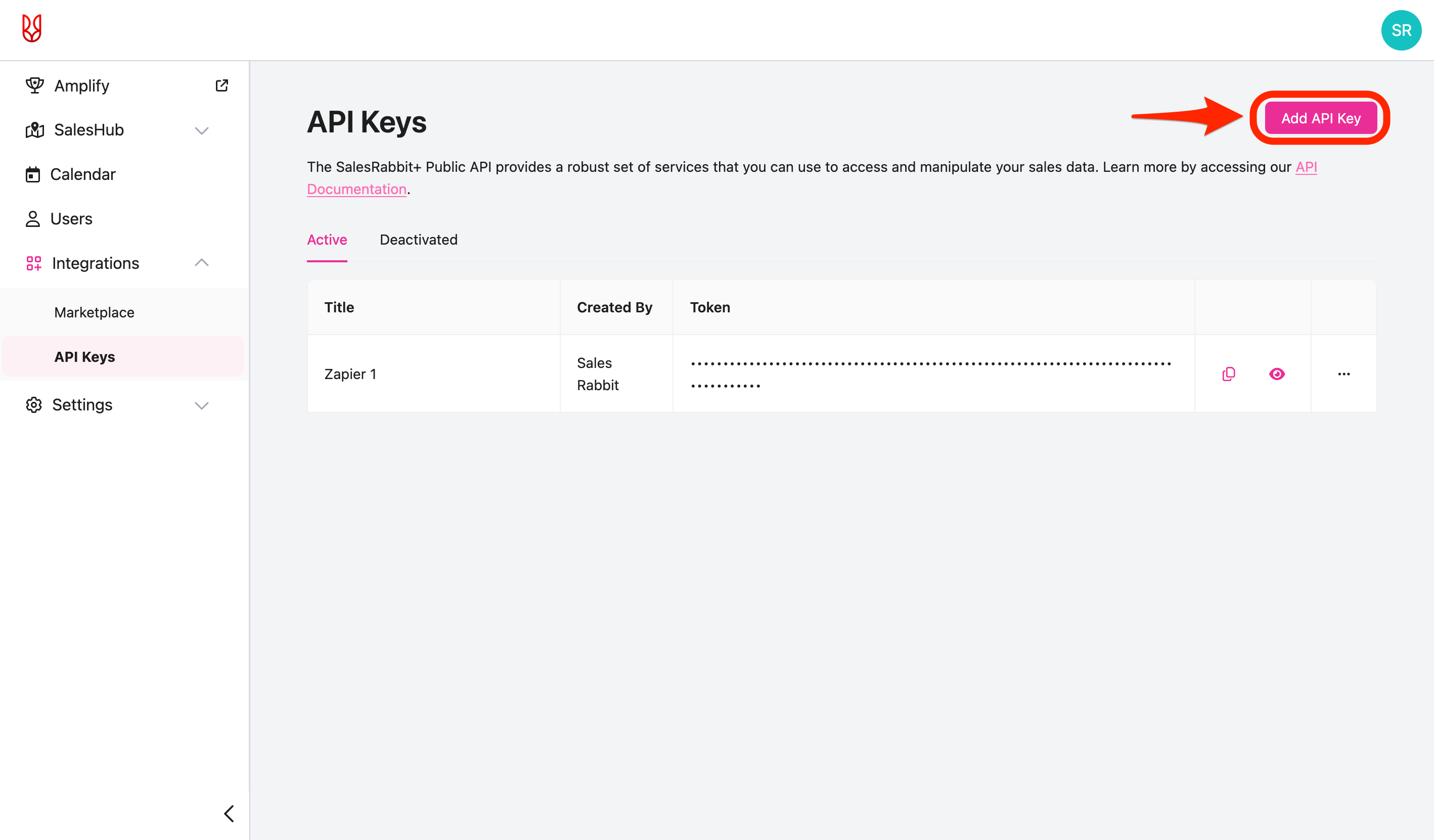Screen dimensions: 1434x840
Task: Click the SalesRabbit logo
Action: click(32, 28)
